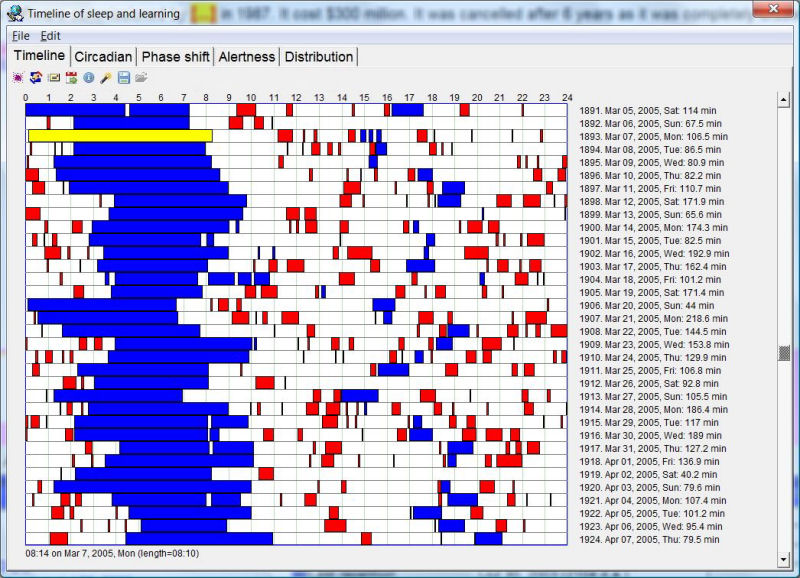
Task: Select the star/dot rendering tool icon
Action: pyautogui.click(x=20, y=77)
